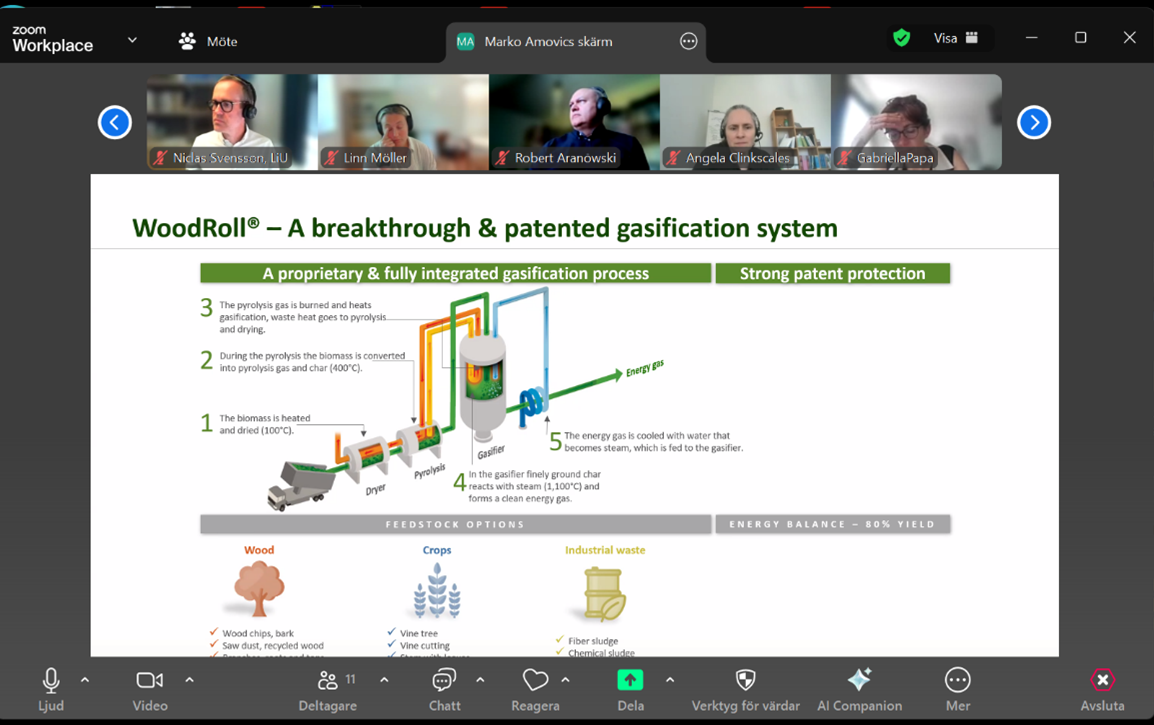Select Robert Aranowski's video thumbnail
This screenshot has width=1154, height=725.
coord(574,121)
